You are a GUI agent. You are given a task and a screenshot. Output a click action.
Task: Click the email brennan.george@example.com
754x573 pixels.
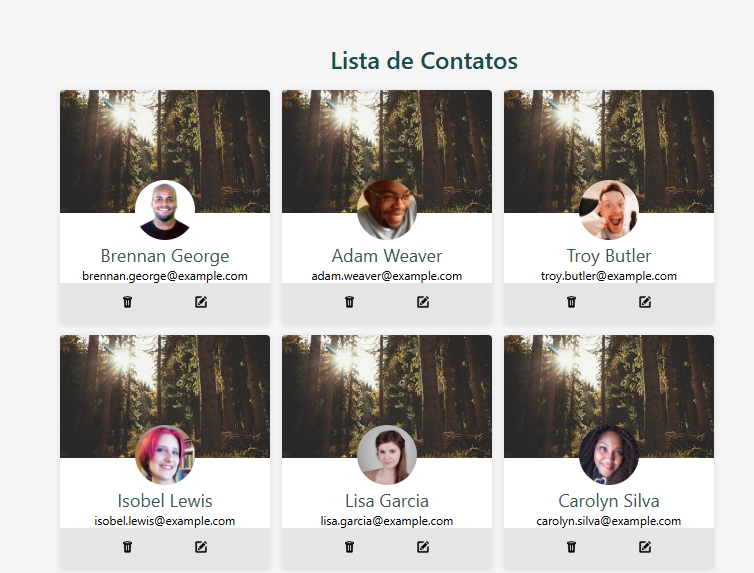pos(165,276)
